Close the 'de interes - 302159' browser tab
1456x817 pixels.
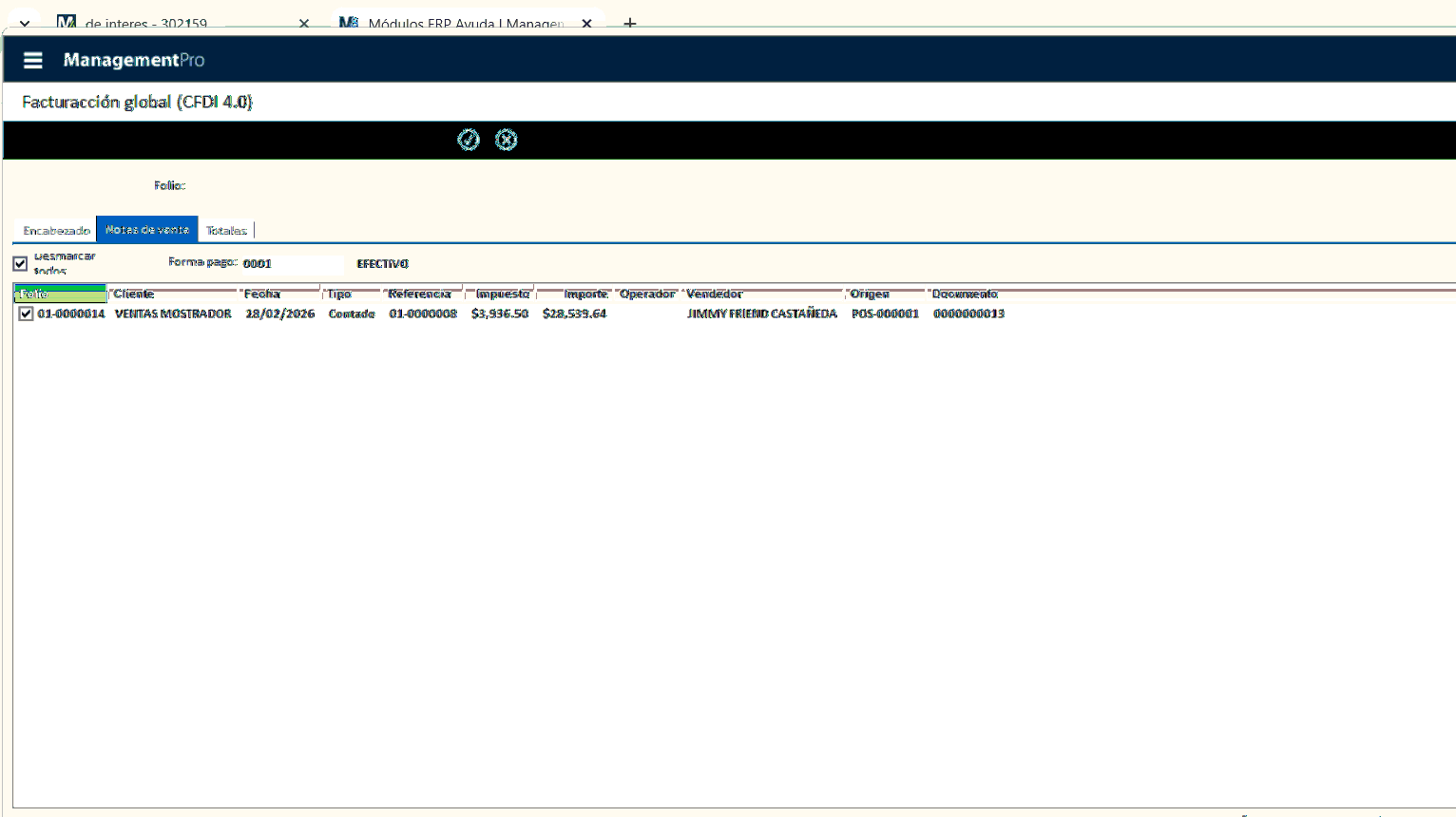coord(304,23)
